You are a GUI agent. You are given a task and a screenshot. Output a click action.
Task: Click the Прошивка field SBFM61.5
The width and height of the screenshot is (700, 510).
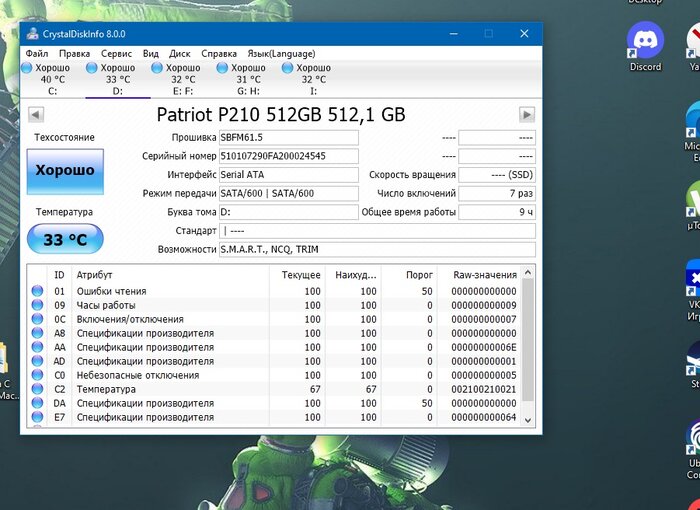pyautogui.click(x=288, y=138)
